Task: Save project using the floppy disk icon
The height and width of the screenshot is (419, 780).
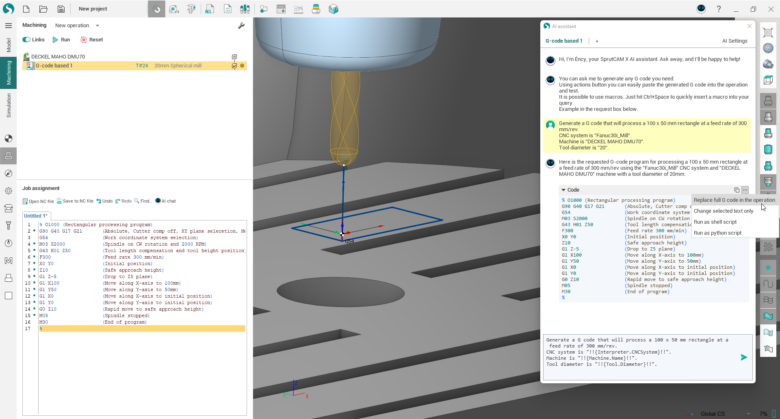Action: (x=61, y=9)
